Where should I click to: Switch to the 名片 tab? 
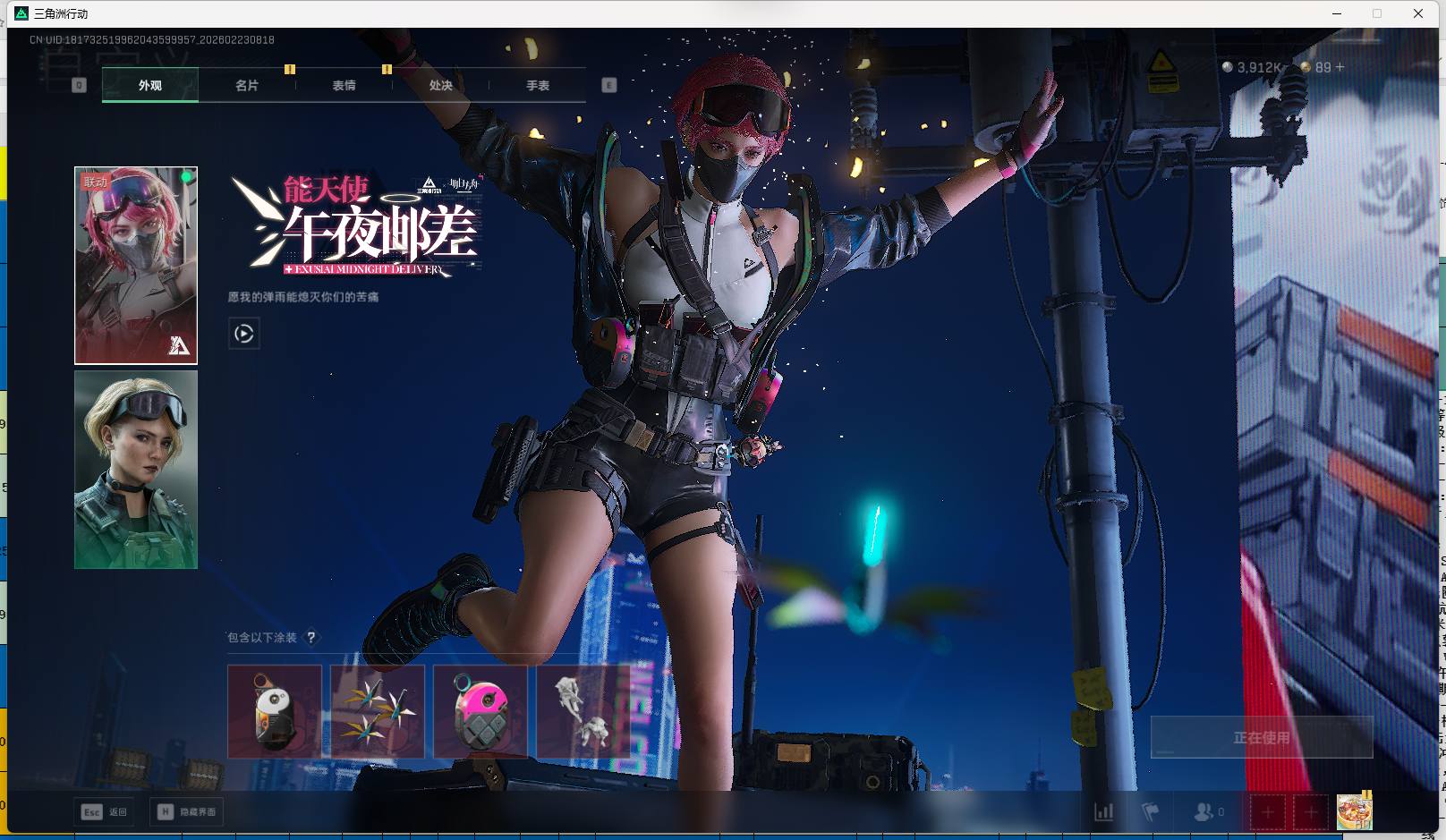coord(247,86)
